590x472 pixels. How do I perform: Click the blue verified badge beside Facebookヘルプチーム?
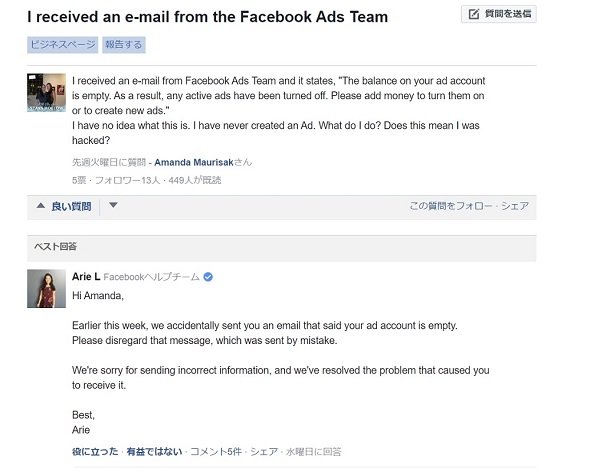208,277
